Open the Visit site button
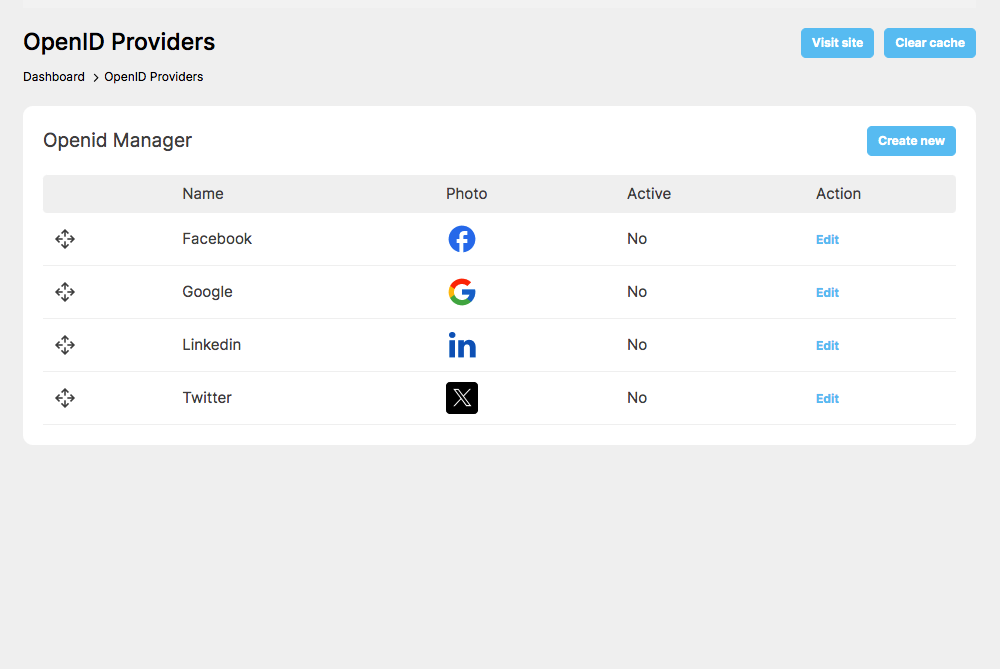This screenshot has width=1000, height=669. click(837, 43)
